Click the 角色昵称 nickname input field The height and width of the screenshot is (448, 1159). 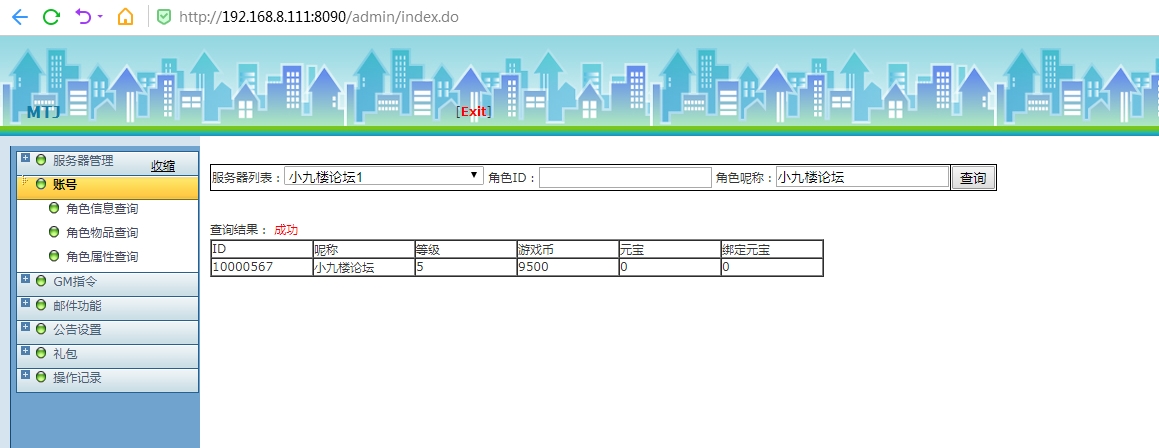[861, 177]
